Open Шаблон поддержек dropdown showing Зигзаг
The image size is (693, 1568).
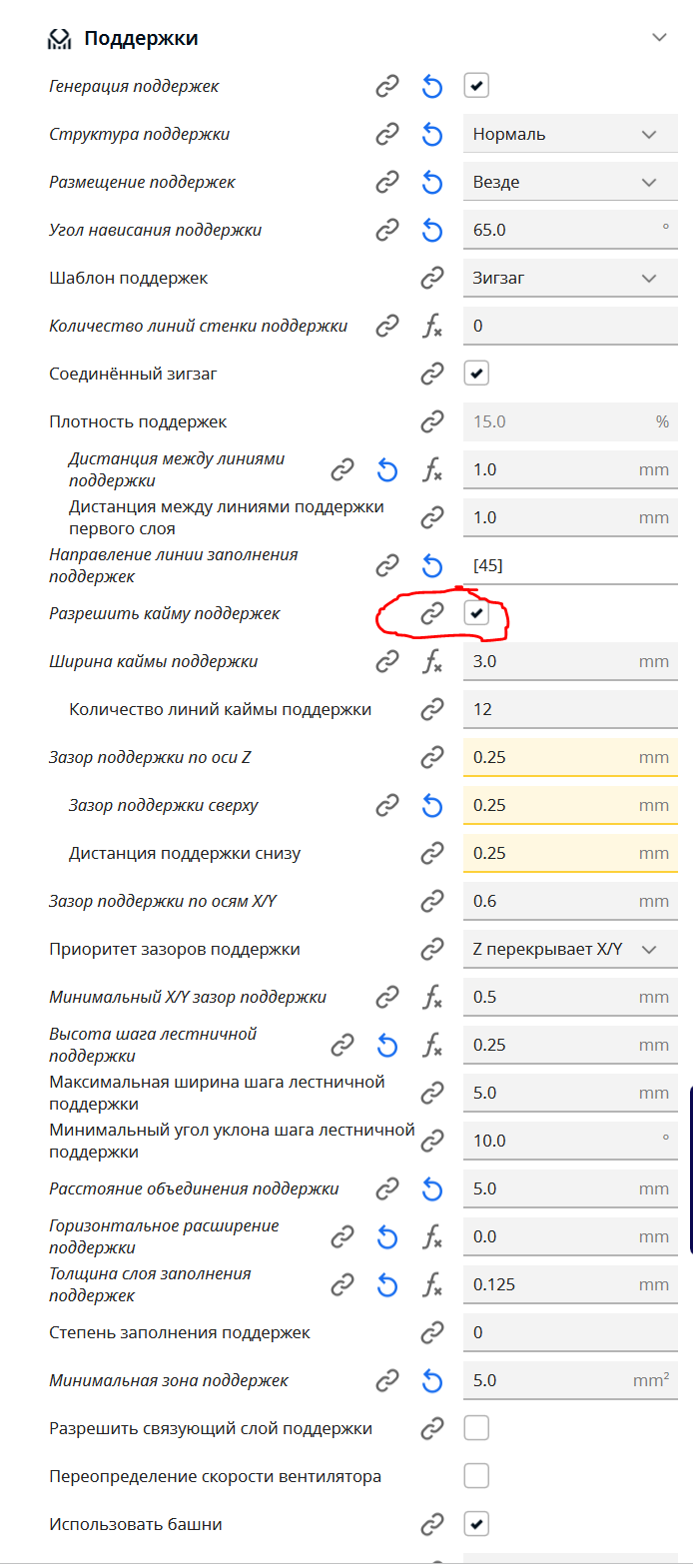tap(569, 279)
